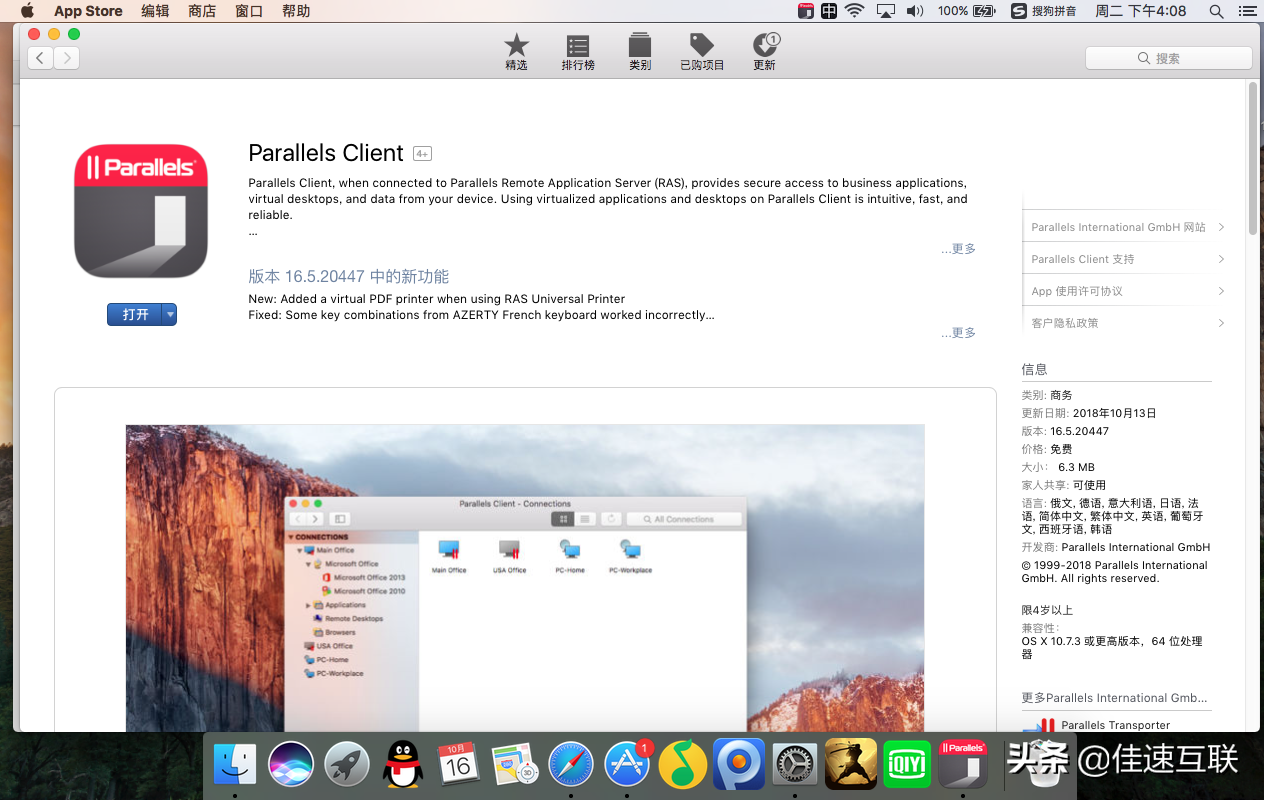Open Spotlight search from menu bar
1264x800 pixels.
(1216, 11)
